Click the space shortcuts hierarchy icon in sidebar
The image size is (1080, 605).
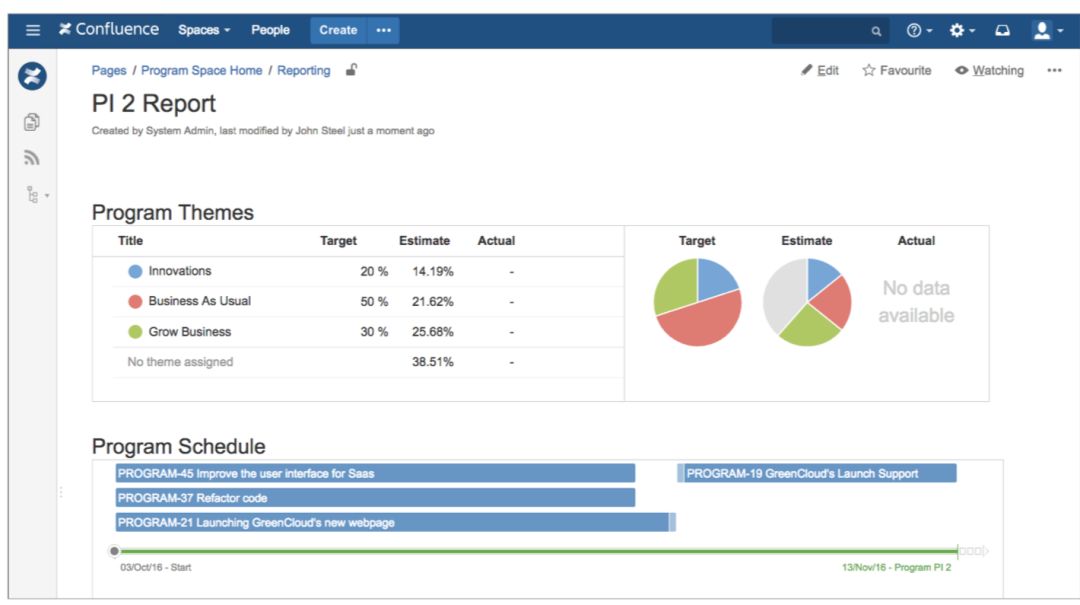coord(31,194)
